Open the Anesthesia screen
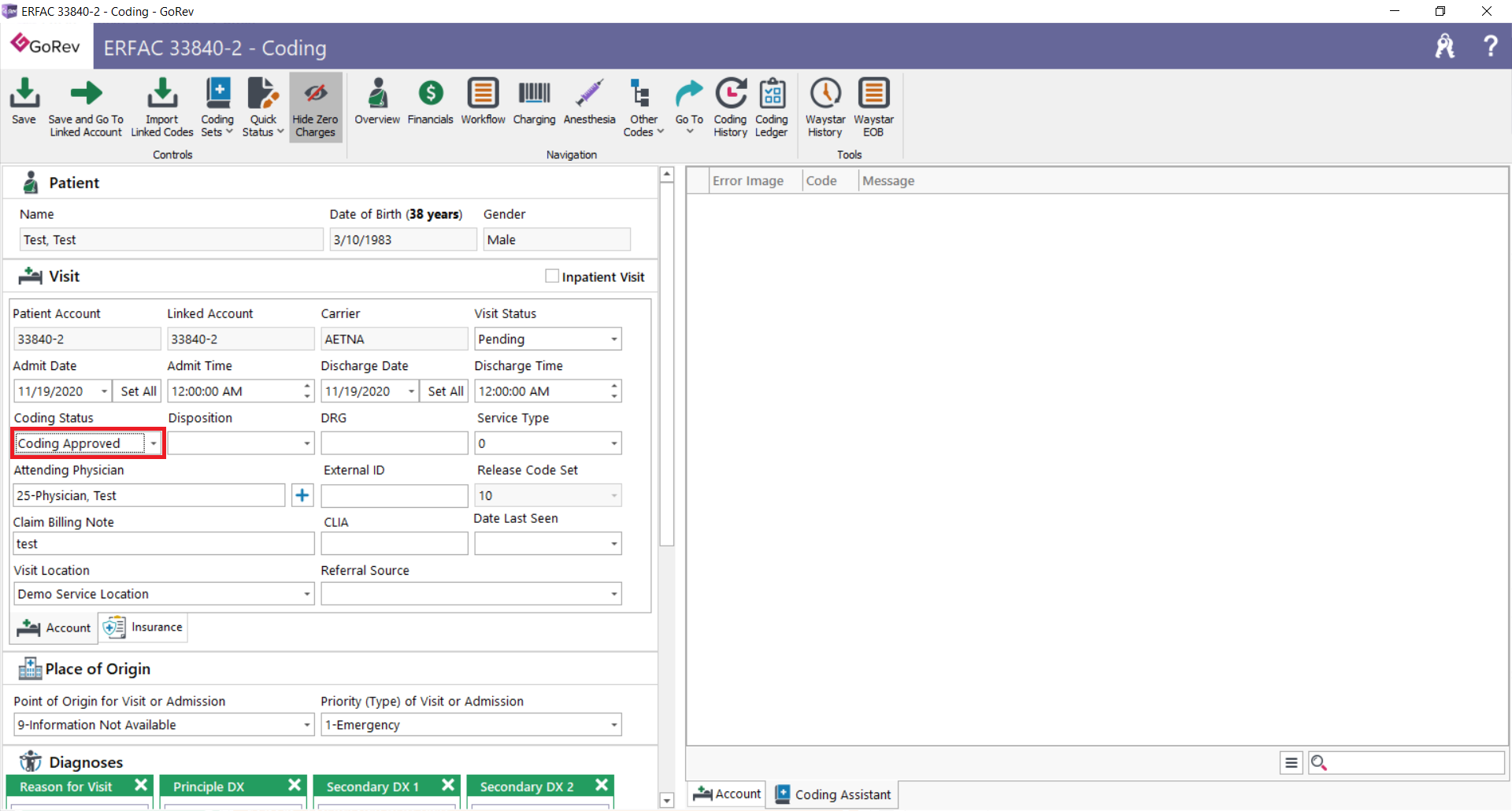 (589, 101)
